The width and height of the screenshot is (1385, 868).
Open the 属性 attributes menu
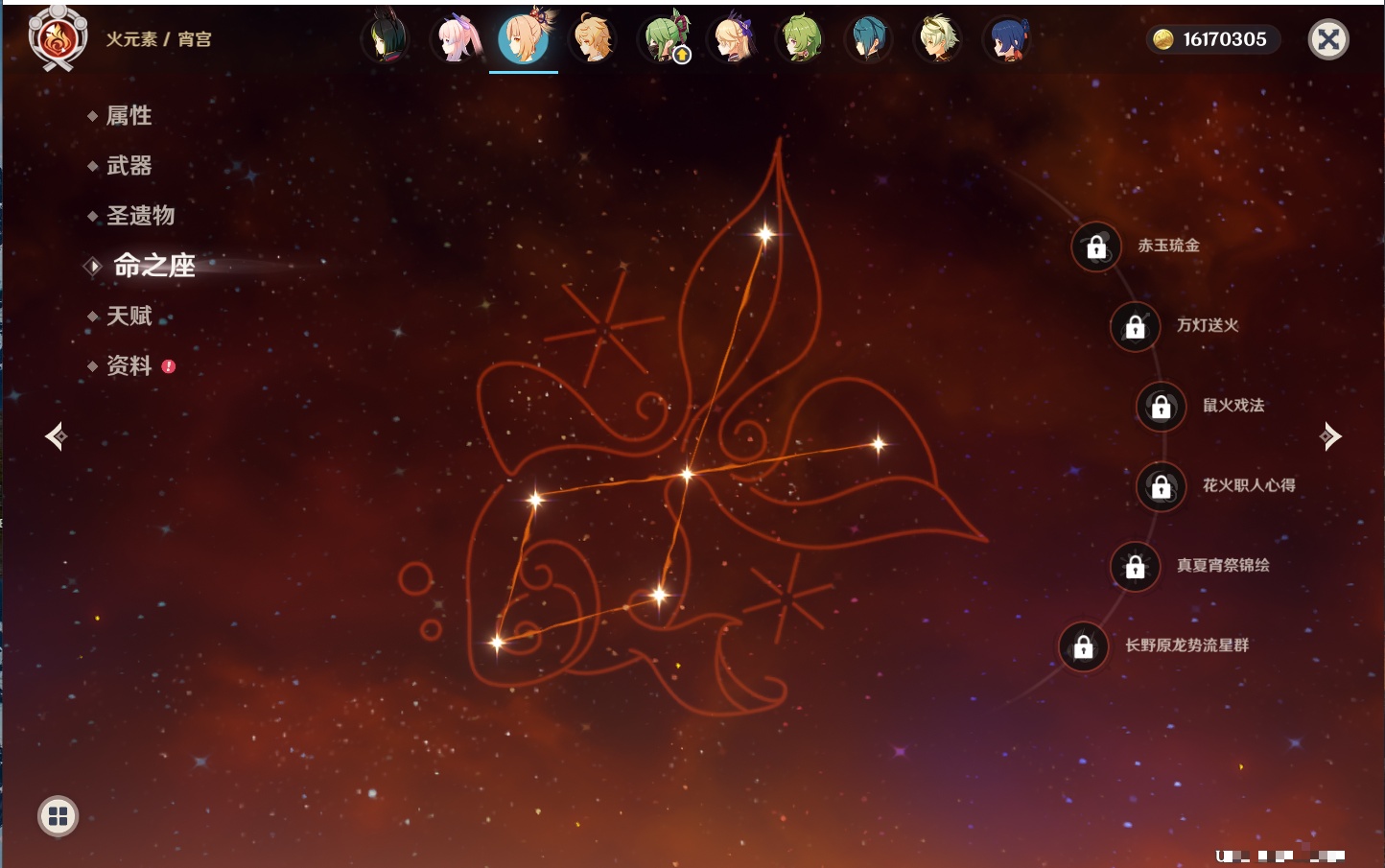[x=129, y=116]
